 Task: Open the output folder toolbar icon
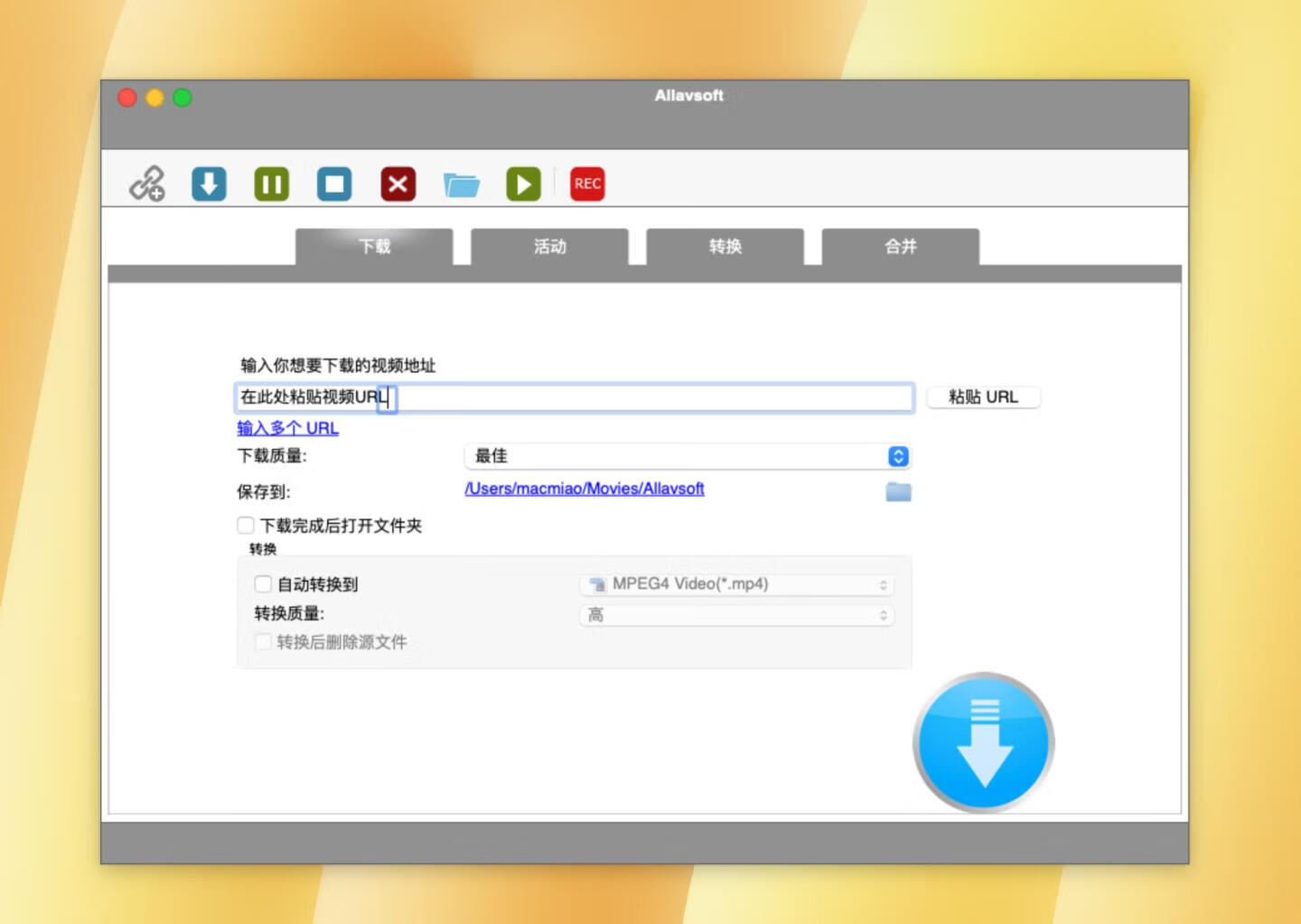pos(461,185)
